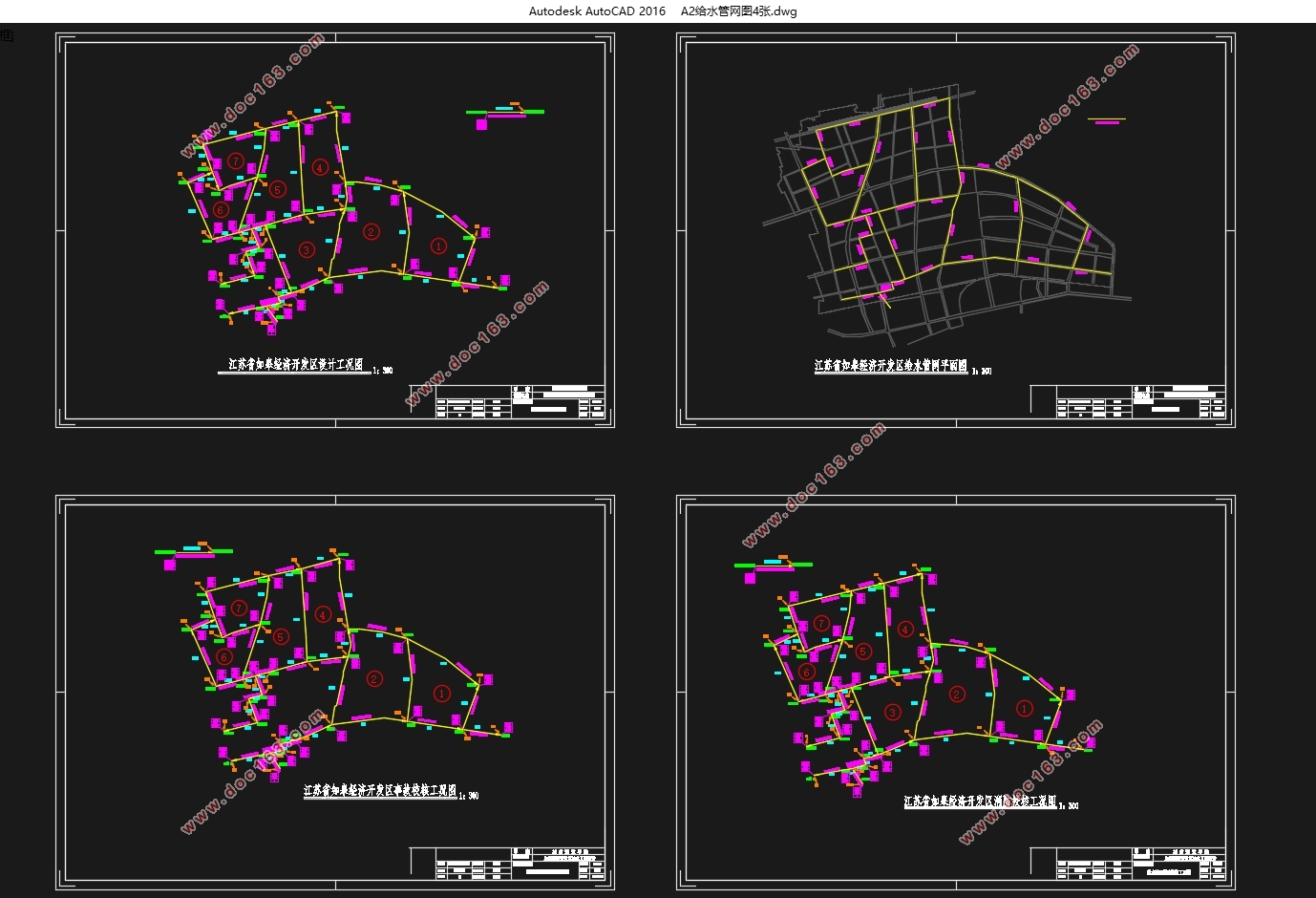
Task: Click the window title 'A2给水管网图4张.dwg'
Action: (738, 11)
